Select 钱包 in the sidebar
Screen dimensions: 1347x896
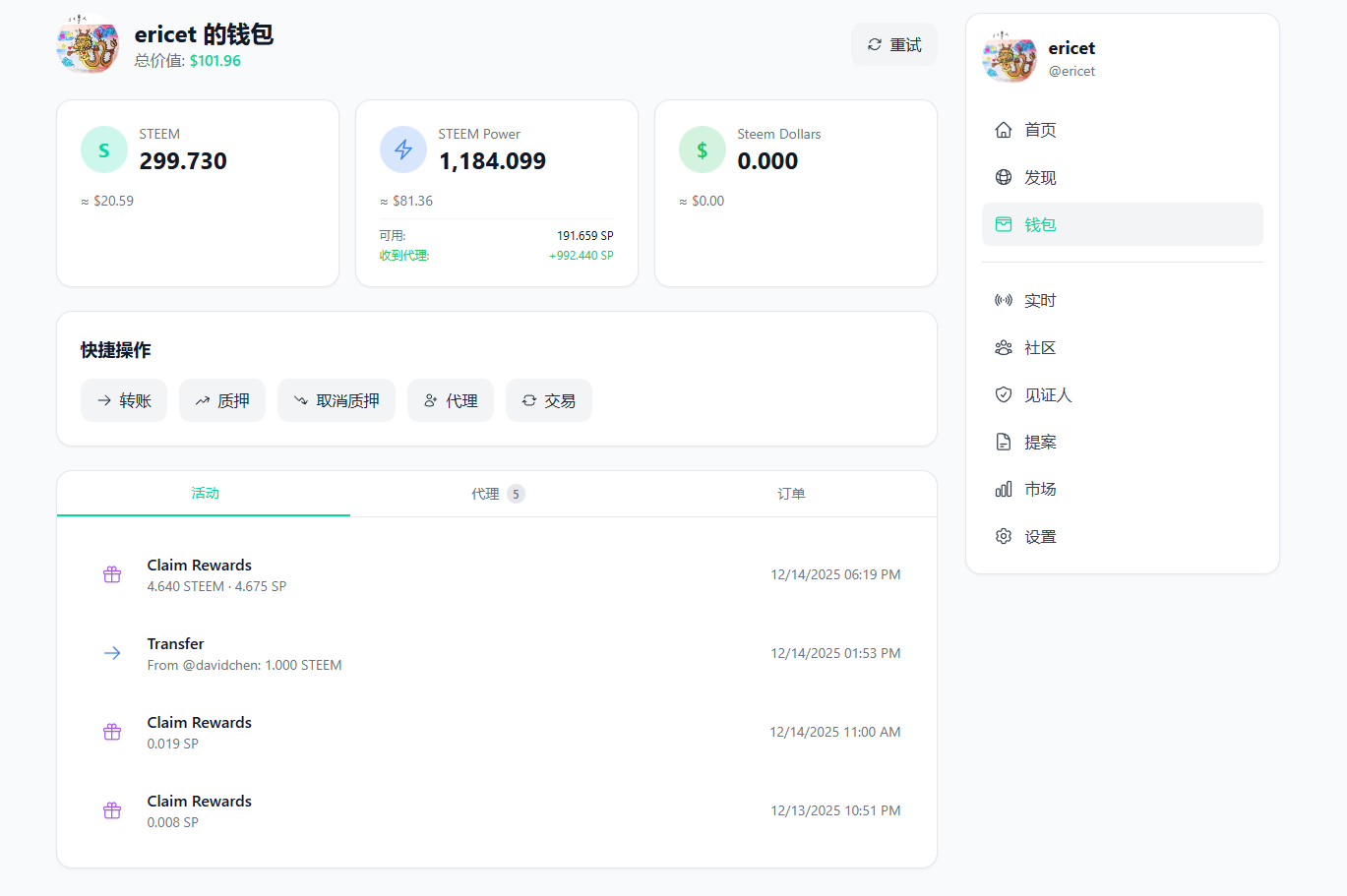coord(1123,224)
